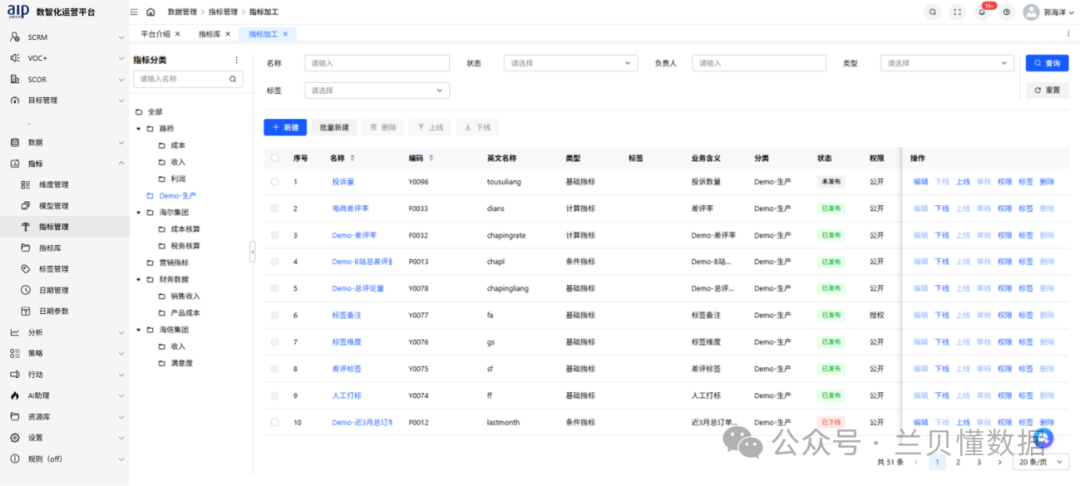The height and width of the screenshot is (486, 1080).
Task: Open the three-dot menu of 指标分类 panel
Action: (237, 60)
